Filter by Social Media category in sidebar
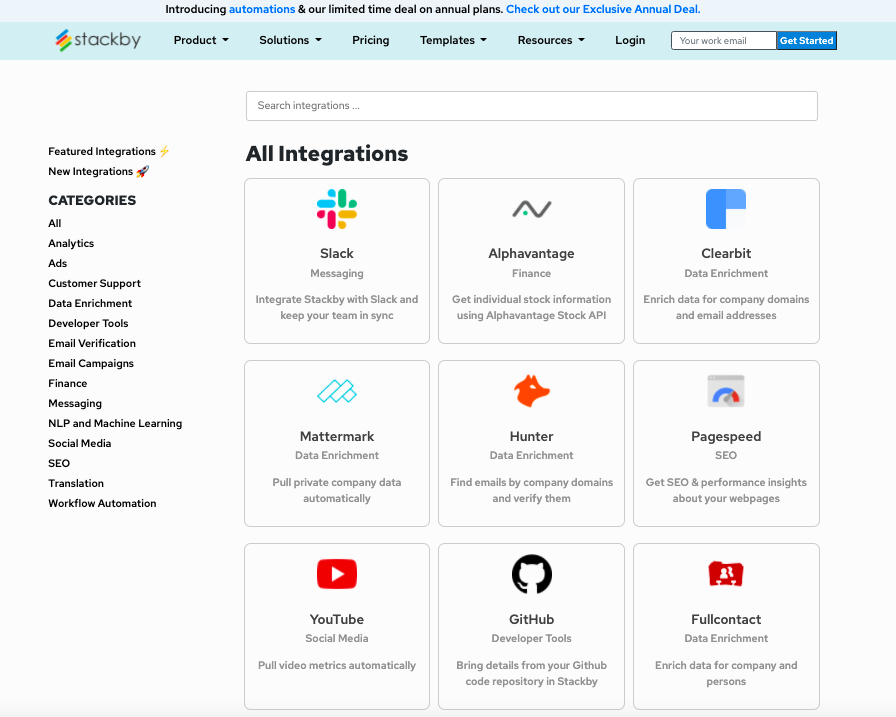 click(x=79, y=443)
